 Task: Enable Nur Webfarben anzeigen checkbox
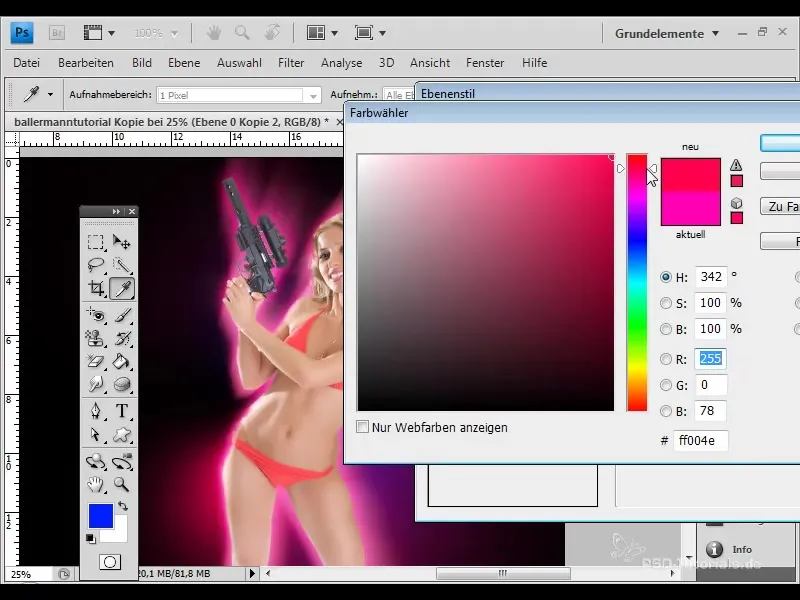coord(362,427)
